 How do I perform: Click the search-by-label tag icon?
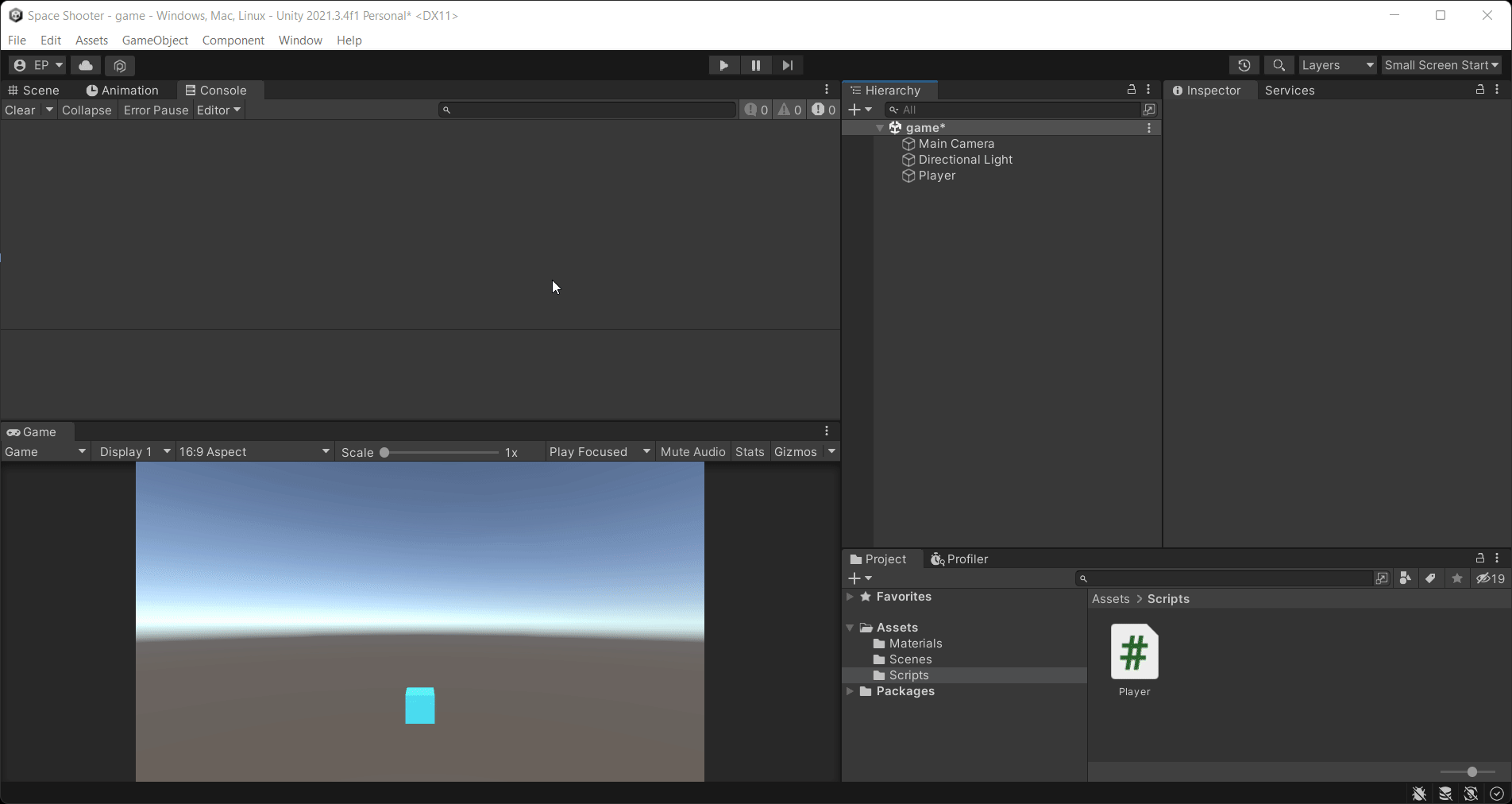(x=1431, y=578)
